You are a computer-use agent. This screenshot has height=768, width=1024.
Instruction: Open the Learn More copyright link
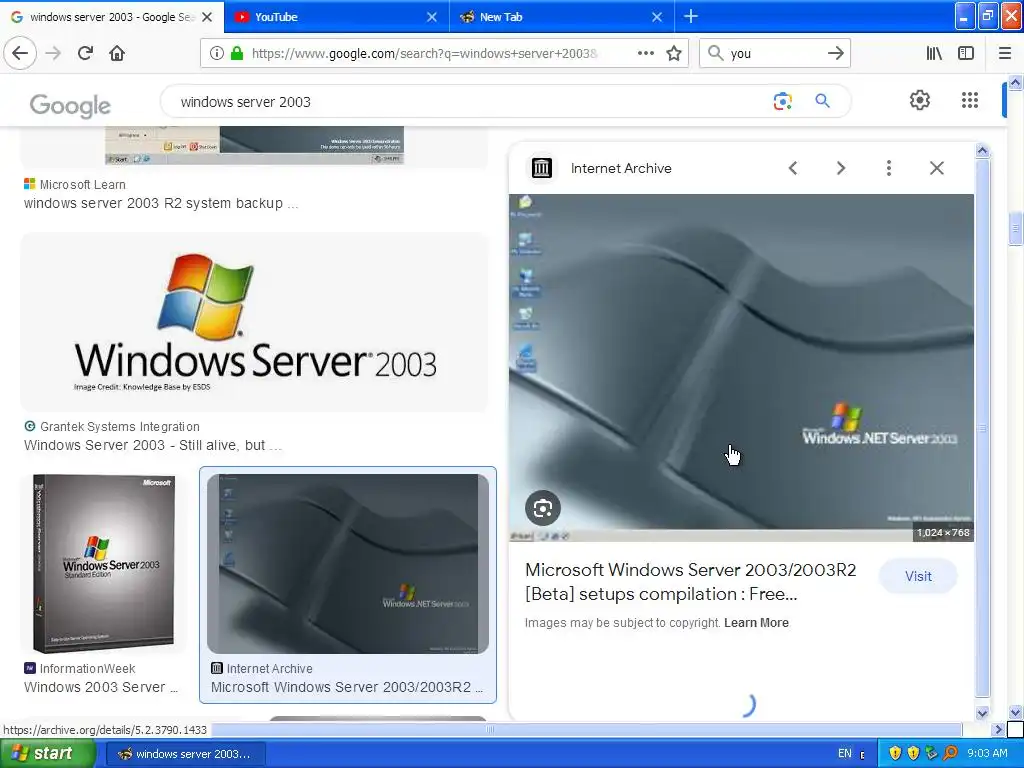(756, 622)
